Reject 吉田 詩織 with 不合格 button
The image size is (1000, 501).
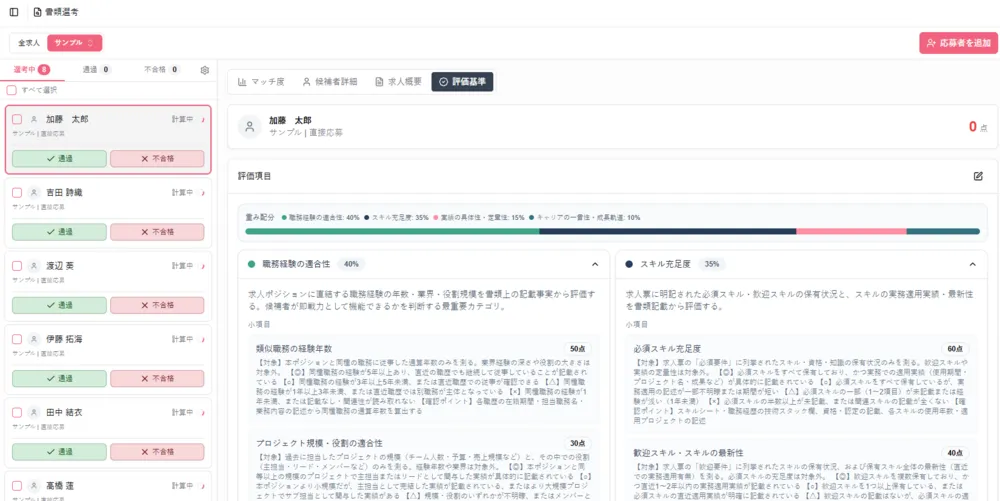(x=158, y=232)
